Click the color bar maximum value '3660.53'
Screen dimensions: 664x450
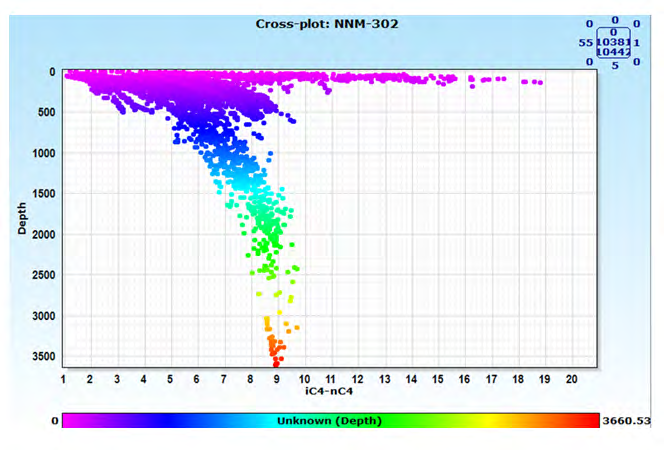click(x=626, y=421)
